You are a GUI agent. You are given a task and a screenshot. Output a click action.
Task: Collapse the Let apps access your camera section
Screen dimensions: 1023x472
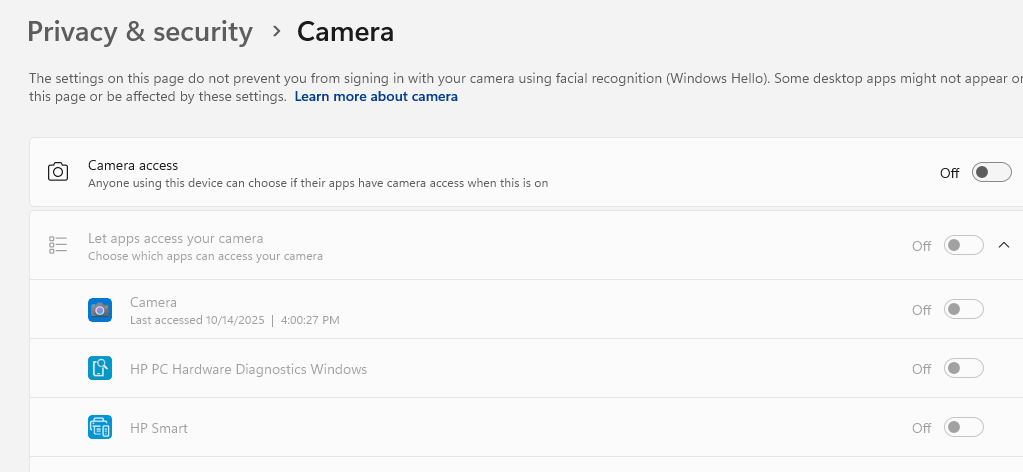1004,245
